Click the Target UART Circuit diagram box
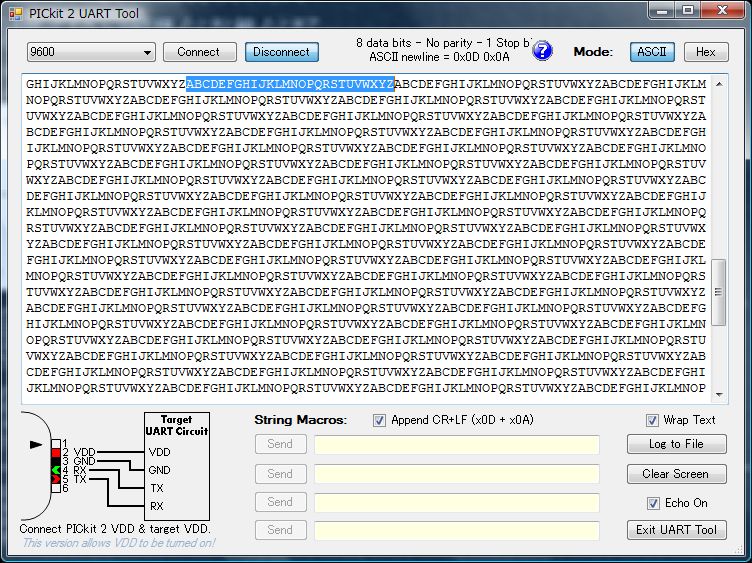752x563 pixels. [x=177, y=466]
